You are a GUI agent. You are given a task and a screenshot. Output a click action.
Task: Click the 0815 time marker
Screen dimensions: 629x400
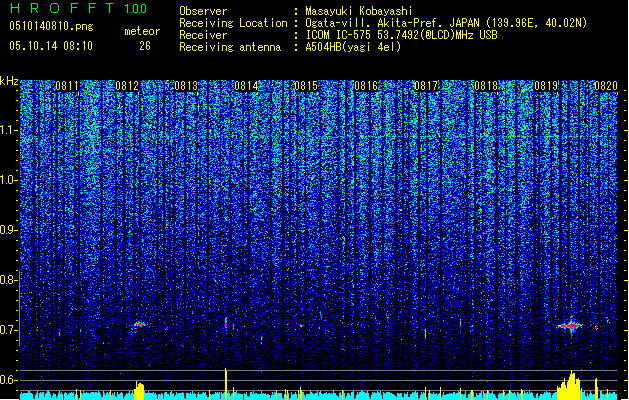[x=306, y=86]
